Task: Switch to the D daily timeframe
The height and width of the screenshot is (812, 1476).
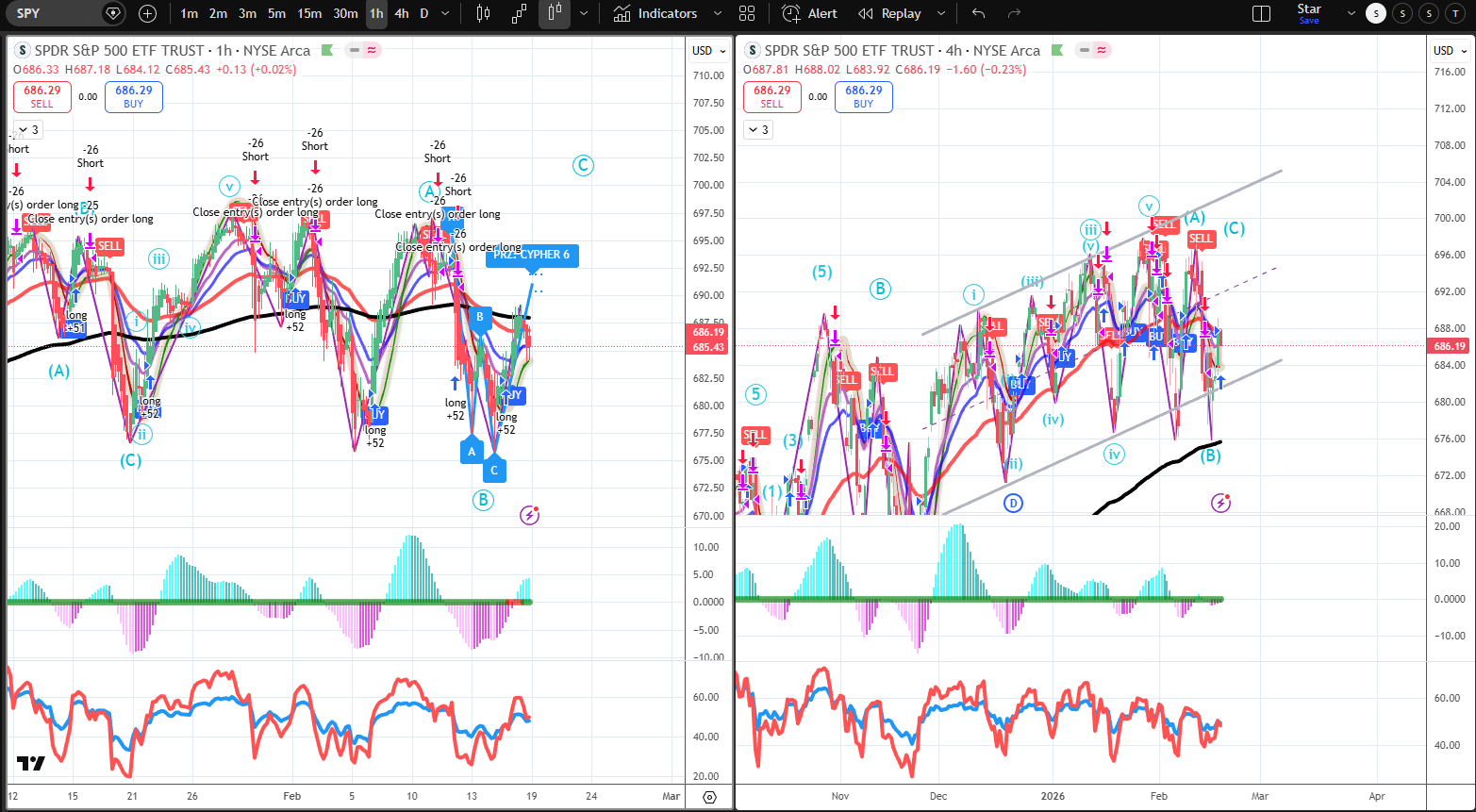Action: 424,13
